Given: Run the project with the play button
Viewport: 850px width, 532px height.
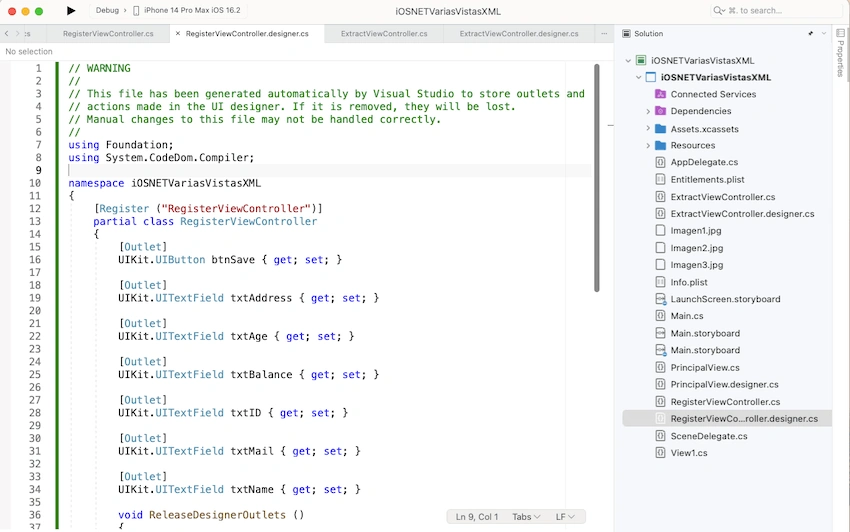Looking at the screenshot, I should [x=70, y=10].
